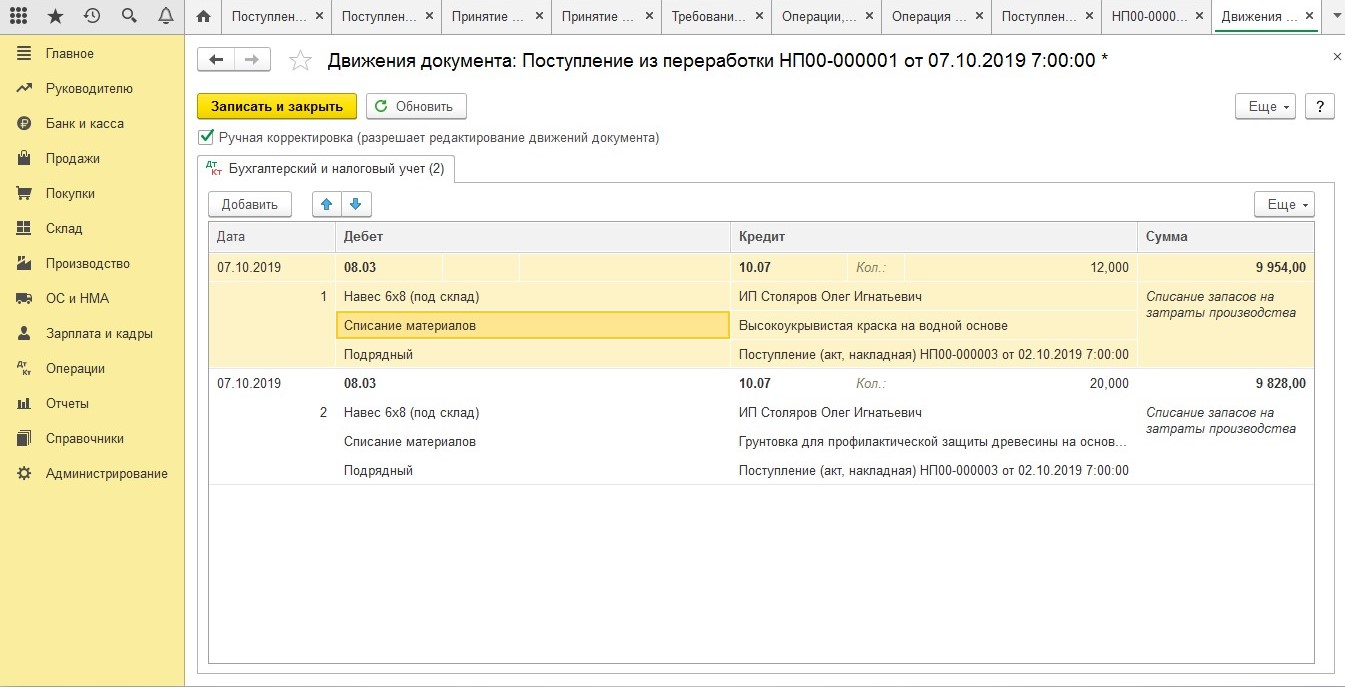Add document to favorites star
Image resolution: width=1345 pixels, height=687 pixels.
[300, 61]
